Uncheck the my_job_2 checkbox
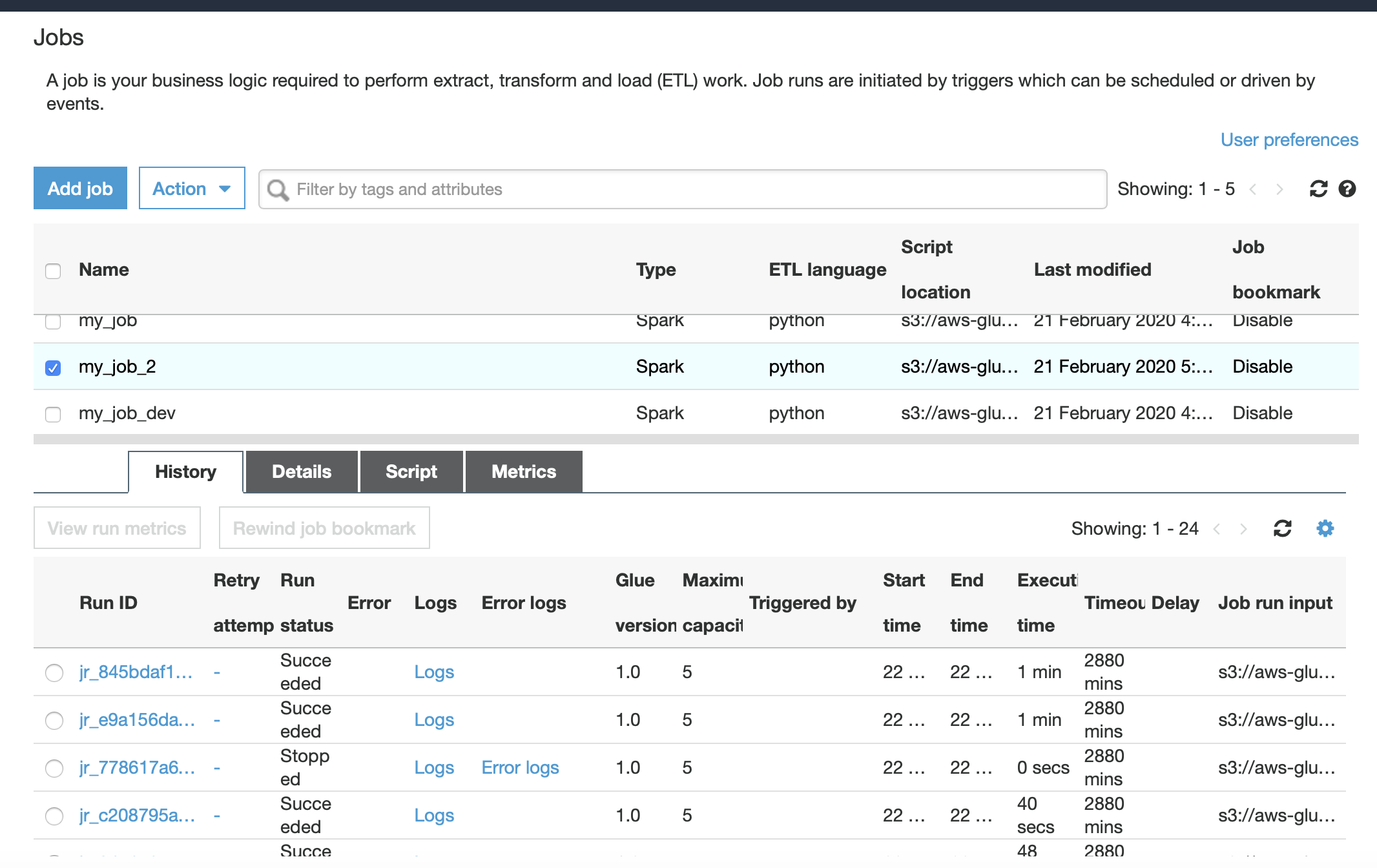Viewport: 1377px width, 868px height. [x=53, y=367]
